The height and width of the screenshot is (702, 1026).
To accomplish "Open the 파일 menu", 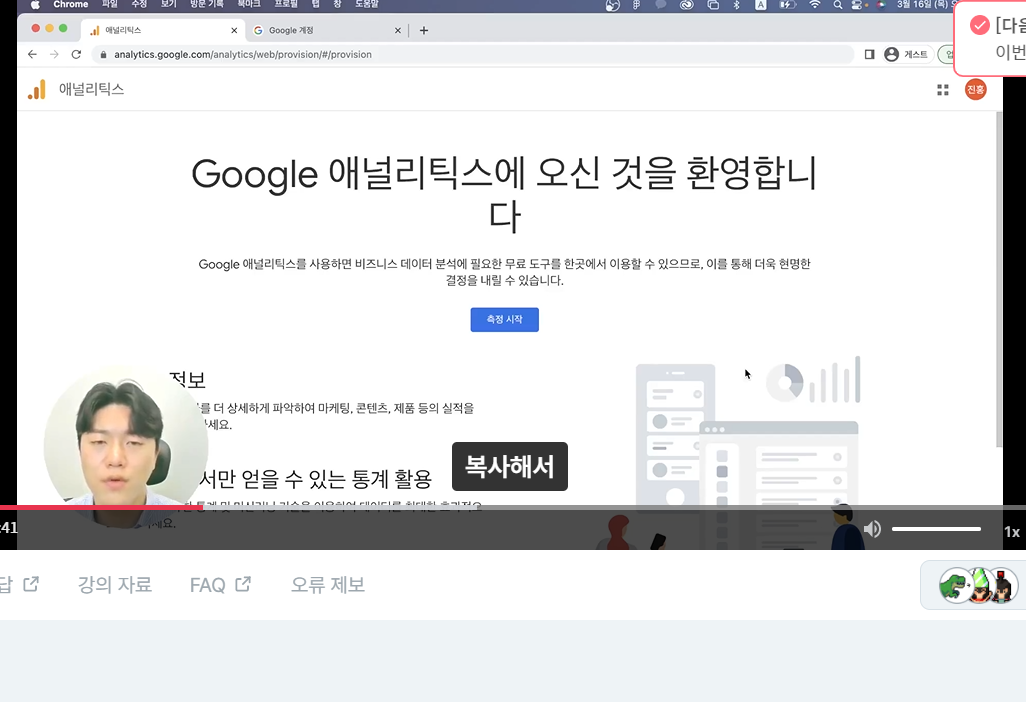I will (109, 5).
